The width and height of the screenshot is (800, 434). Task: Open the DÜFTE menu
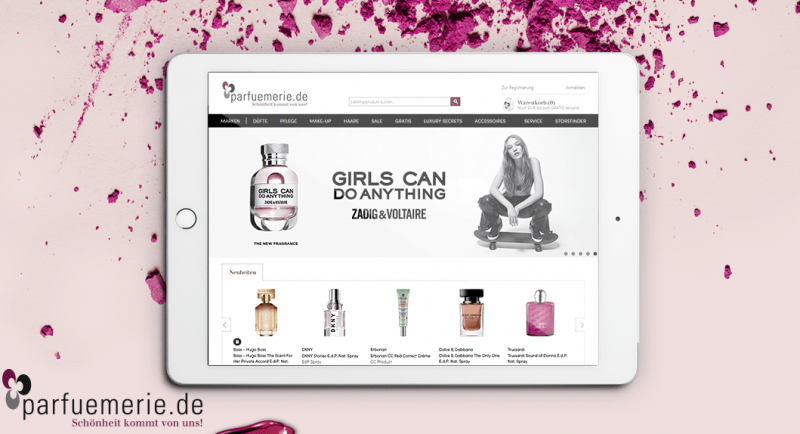click(260, 121)
